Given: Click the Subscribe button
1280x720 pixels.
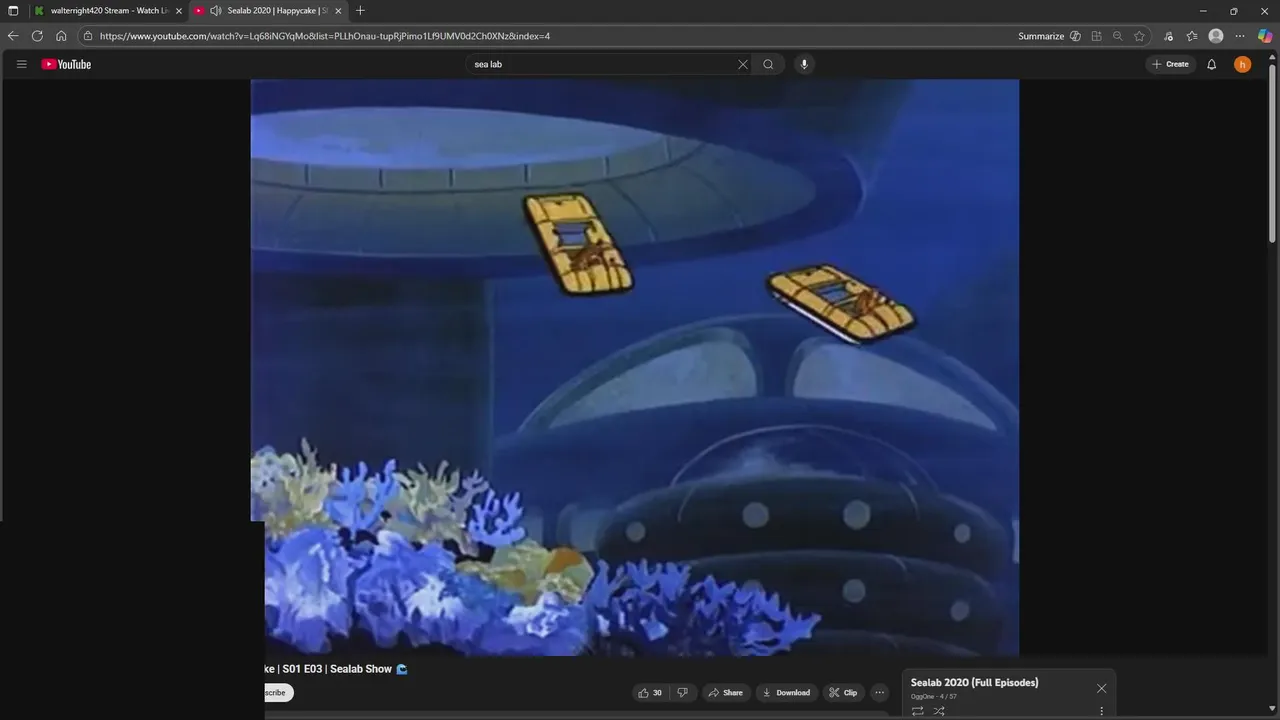Looking at the screenshot, I should pos(278,692).
